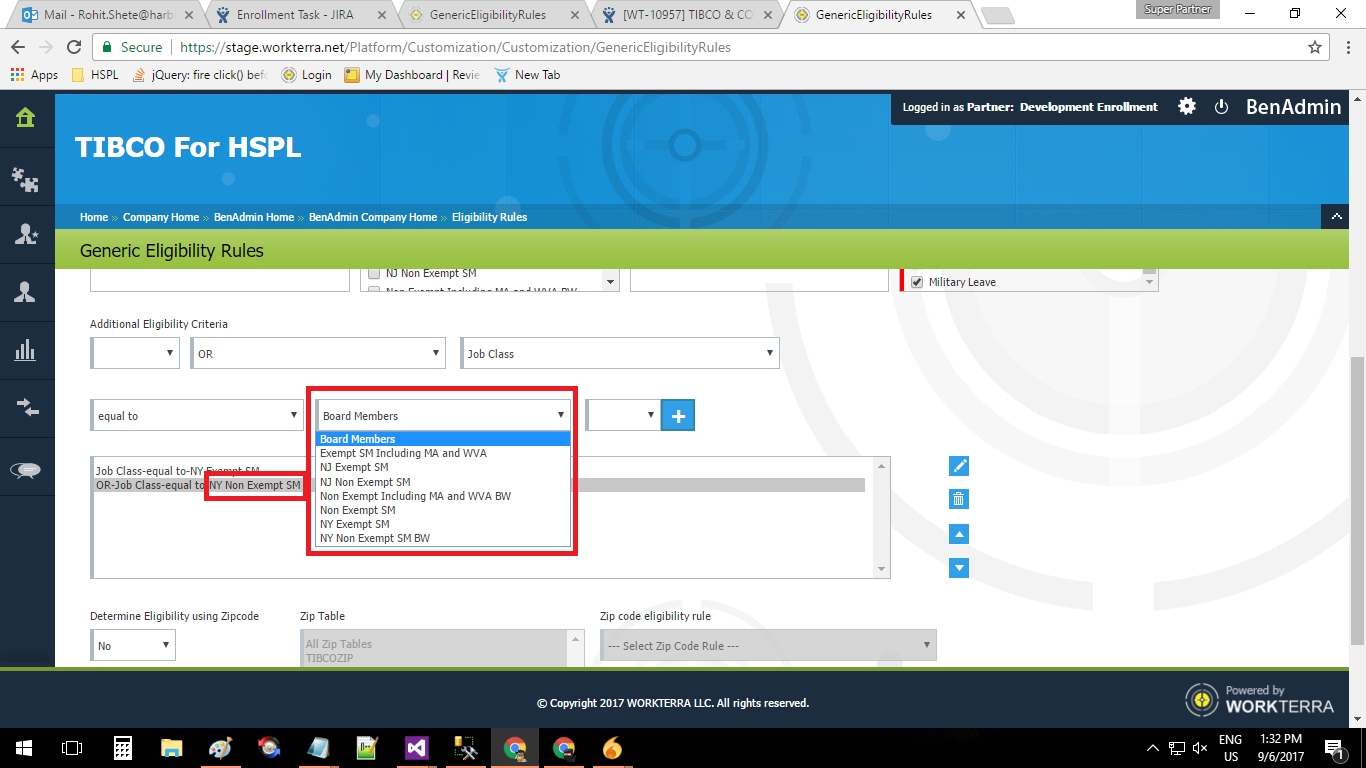Viewport: 1366px width, 768px height.
Task: Uncheck the Military Leave checkbox
Action: 917,282
